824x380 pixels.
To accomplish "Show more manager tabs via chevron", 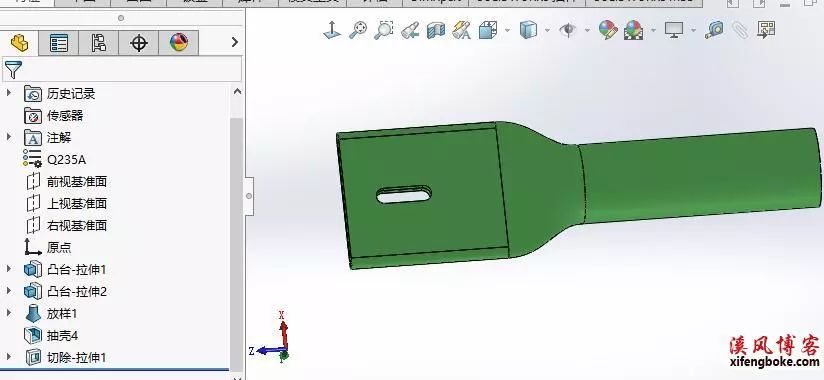I will pyautogui.click(x=234, y=42).
